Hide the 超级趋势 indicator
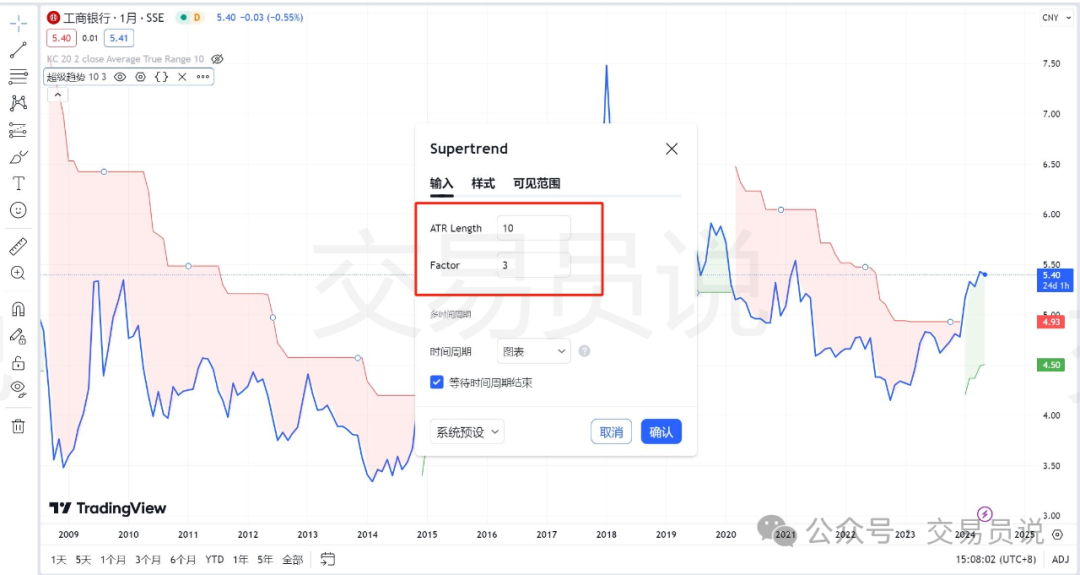 (x=120, y=77)
